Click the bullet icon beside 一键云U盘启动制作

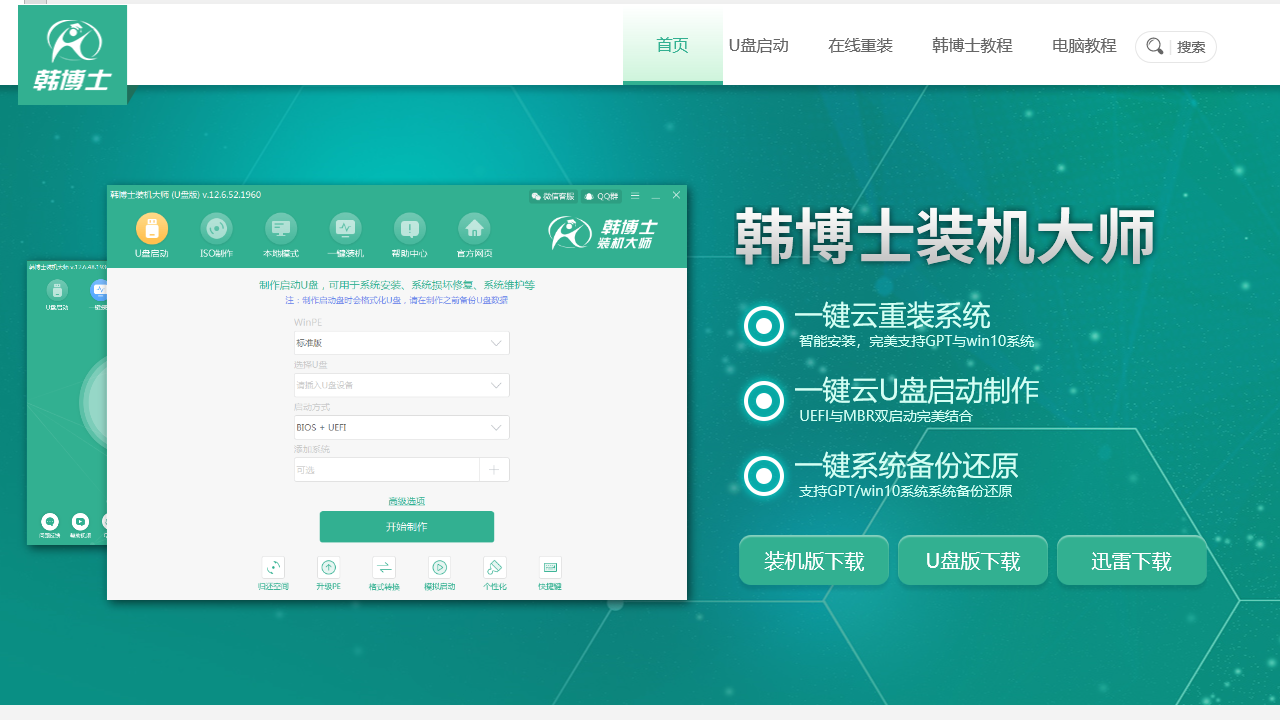pos(764,401)
